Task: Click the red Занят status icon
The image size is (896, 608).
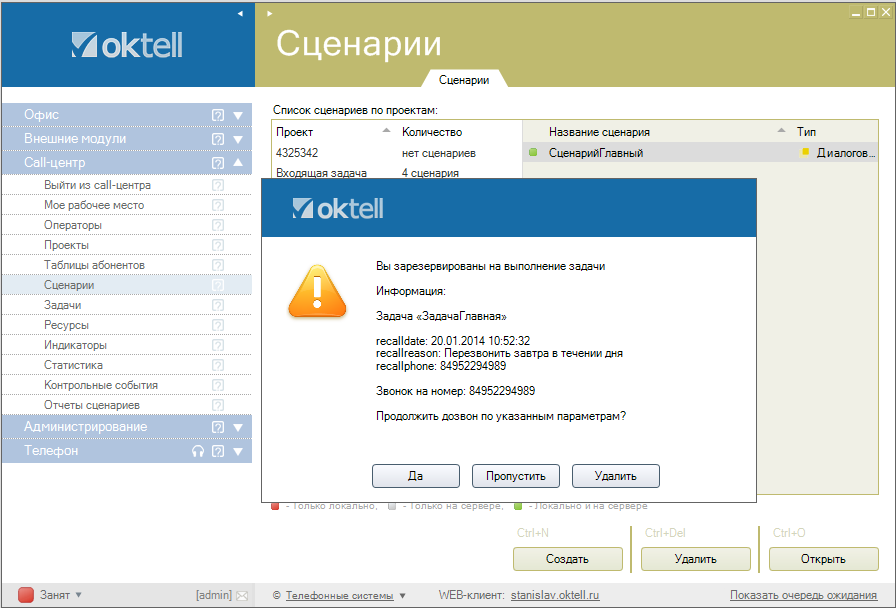Action: (x=26, y=595)
